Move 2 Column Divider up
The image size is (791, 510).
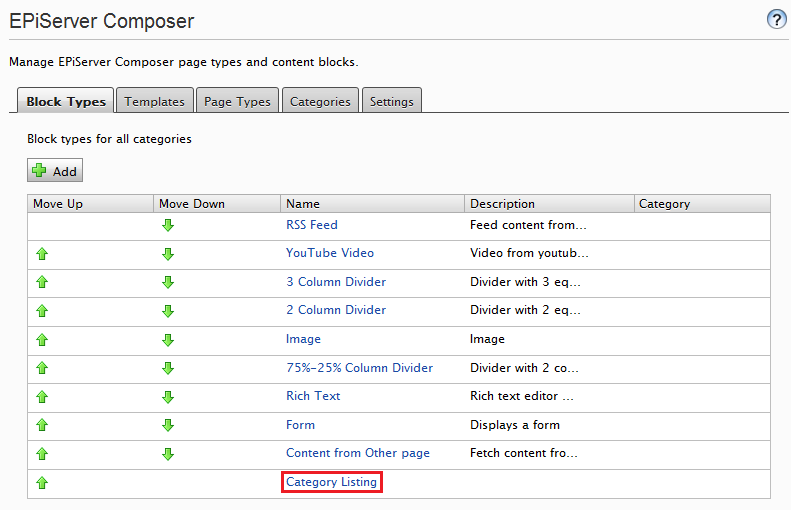coord(42,311)
